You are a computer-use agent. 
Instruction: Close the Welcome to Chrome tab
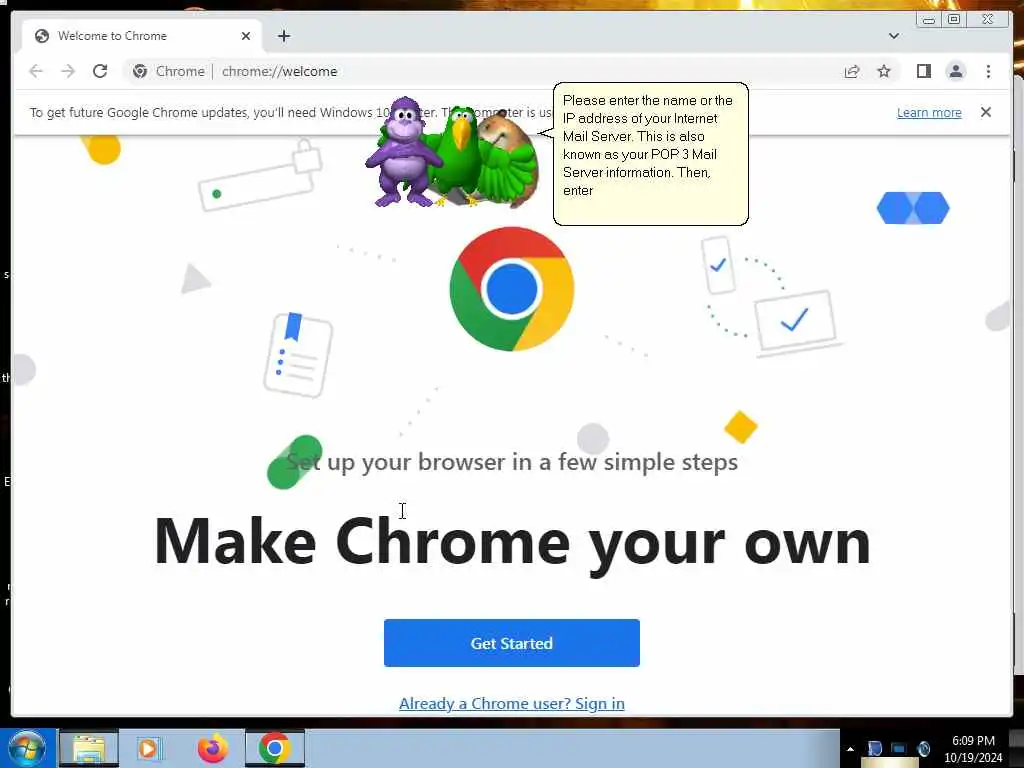click(246, 36)
